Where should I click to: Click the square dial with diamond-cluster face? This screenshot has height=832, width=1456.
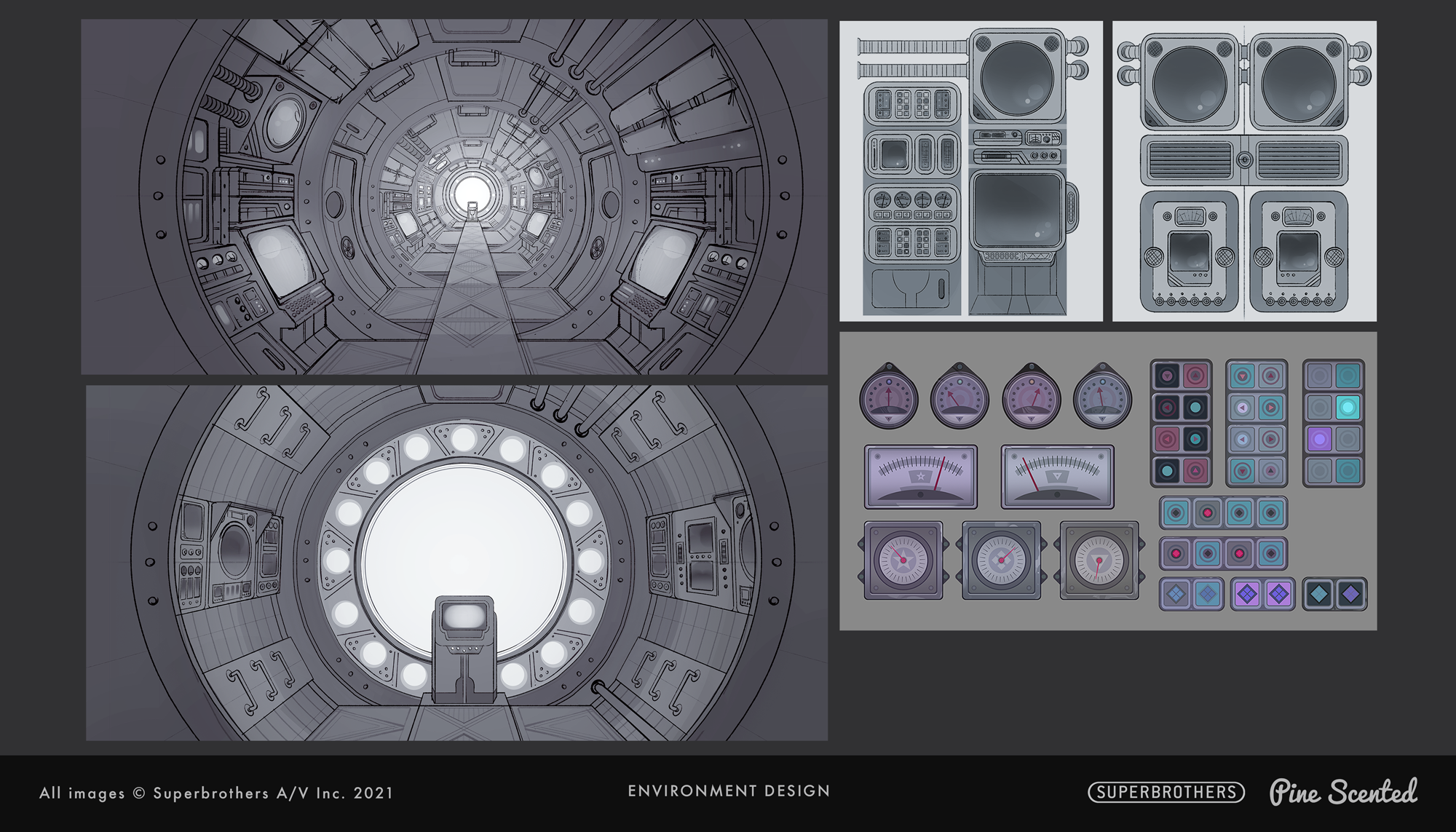(x=1001, y=560)
